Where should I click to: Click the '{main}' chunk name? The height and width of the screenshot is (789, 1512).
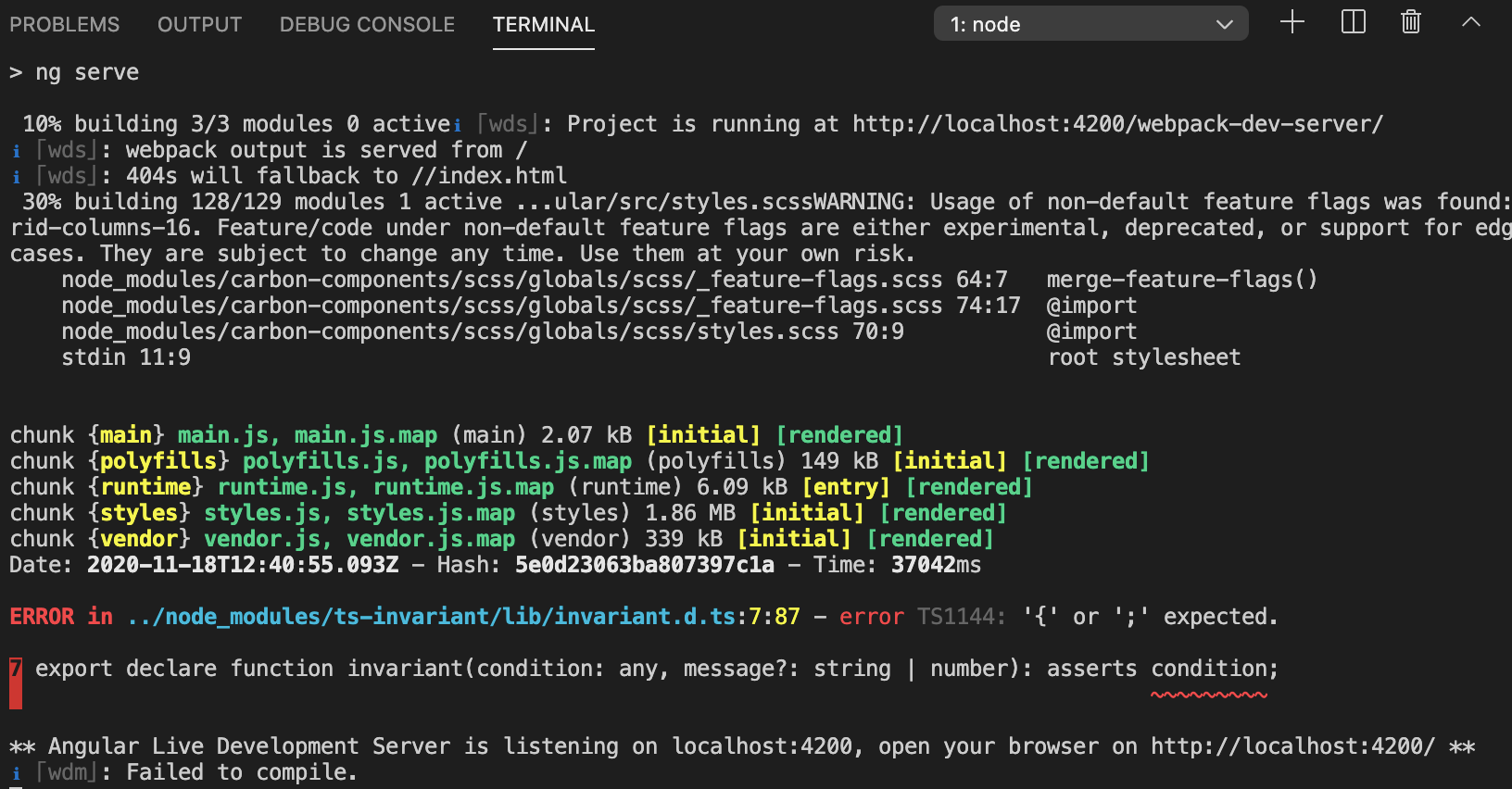pos(126,435)
